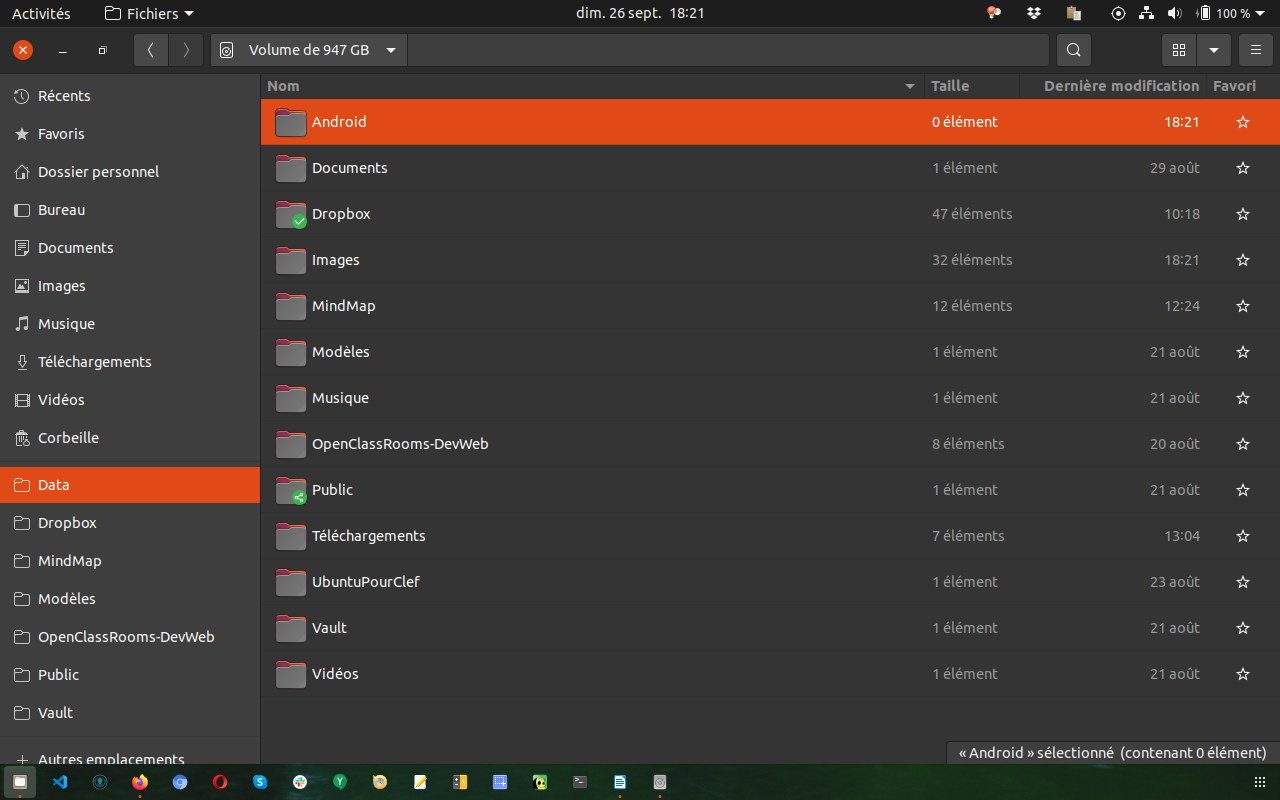Open the screenshot capture tool from the dock
The height and width of the screenshot is (800, 1280).
pyautogui.click(x=500, y=782)
